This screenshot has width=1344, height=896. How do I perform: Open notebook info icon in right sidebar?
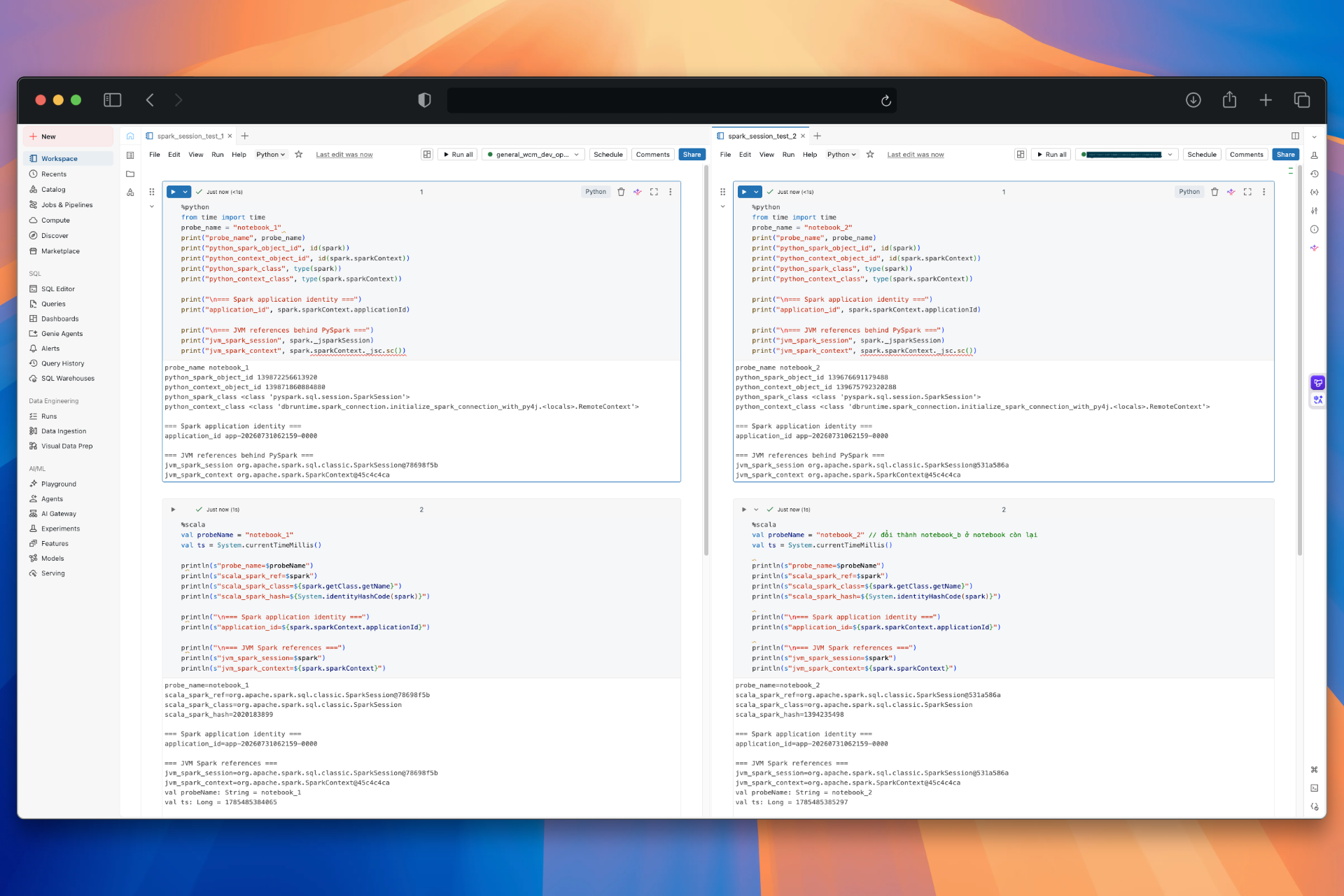coord(1315,230)
